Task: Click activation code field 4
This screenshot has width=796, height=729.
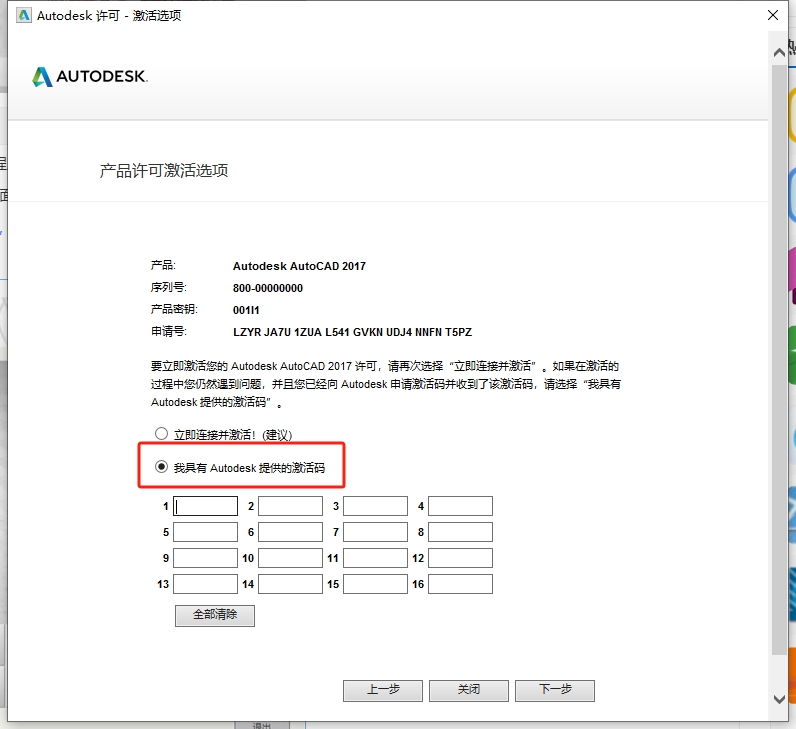Action: (460, 506)
